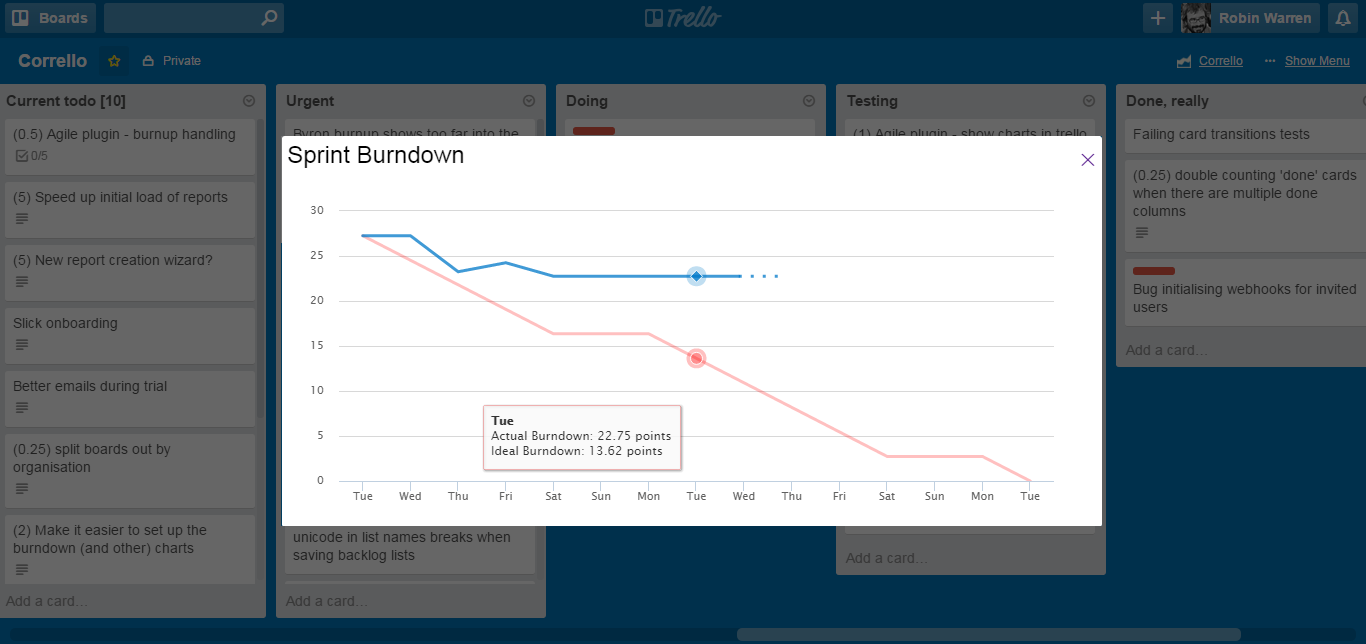Open card Speed up initial load of reports
This screenshot has width=1366, height=644.
point(130,209)
